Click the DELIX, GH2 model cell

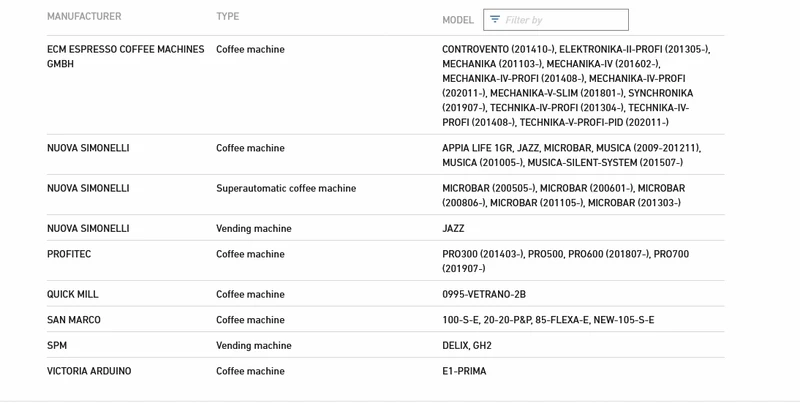pyautogui.click(x=467, y=345)
